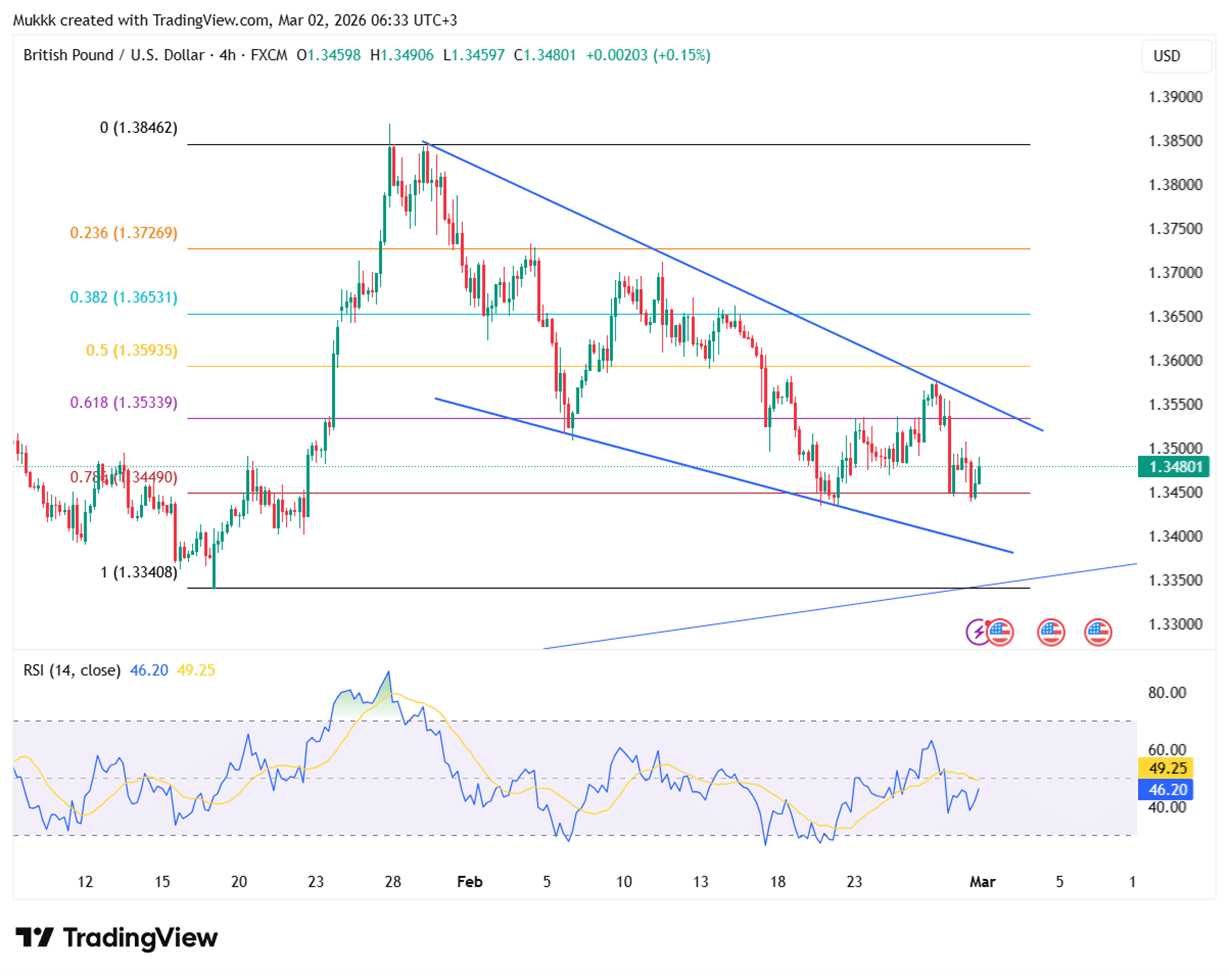The height and width of the screenshot is (976, 1229).
Task: Click the middle US flag economic event icon
Action: (1050, 631)
